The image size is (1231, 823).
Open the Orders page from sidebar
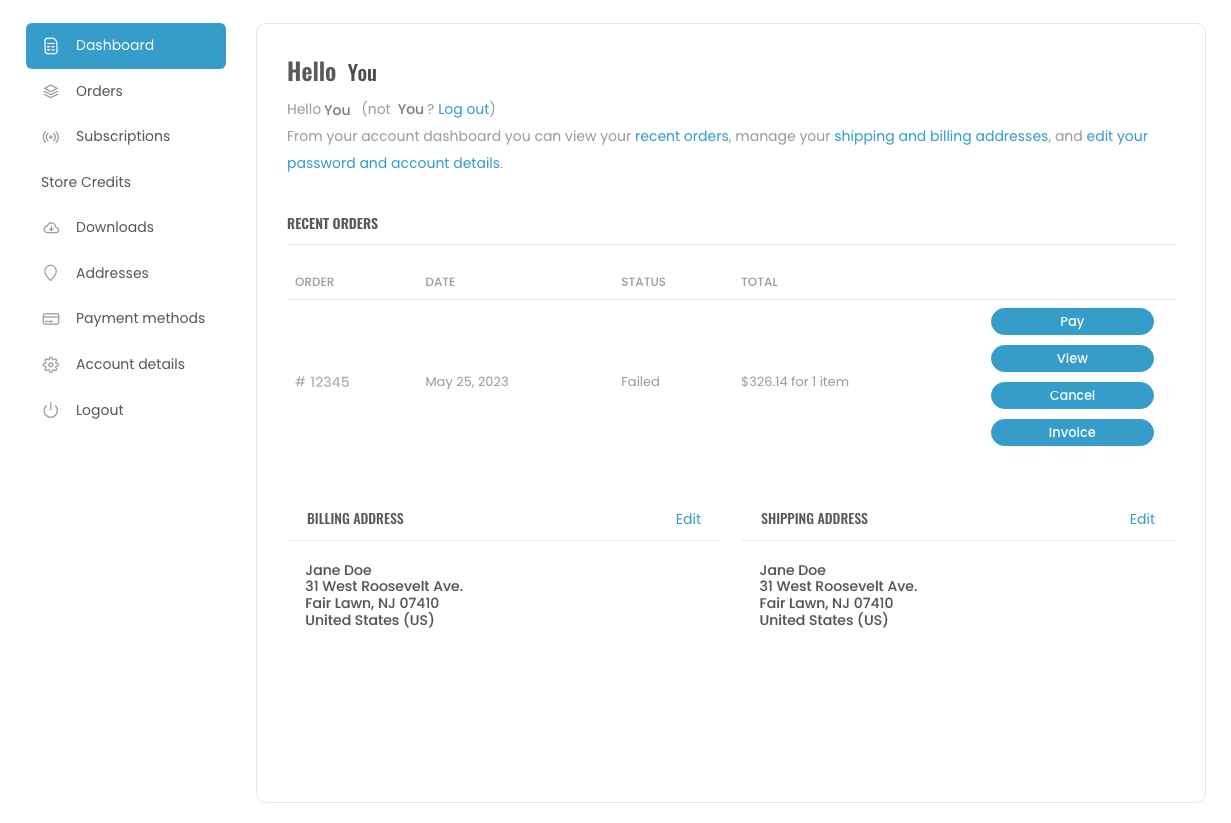(99, 91)
